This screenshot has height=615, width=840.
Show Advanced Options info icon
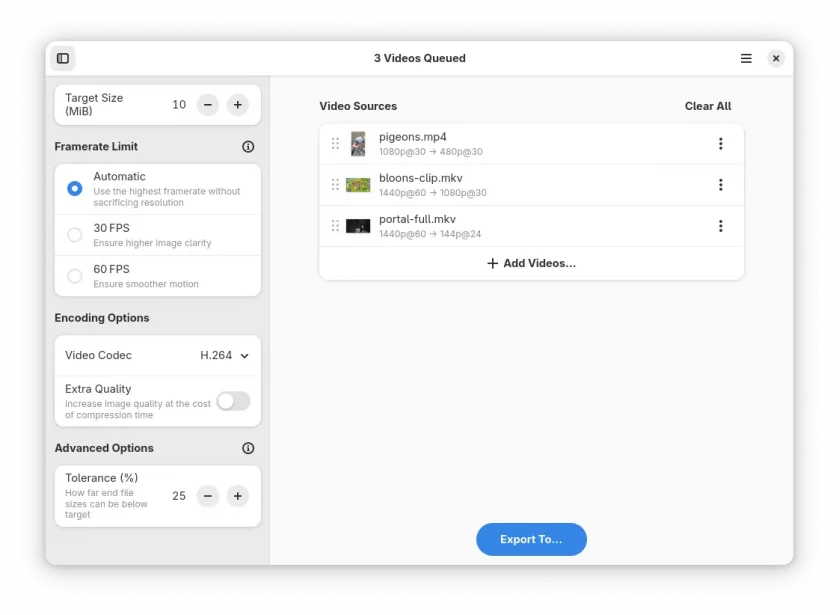tap(248, 448)
